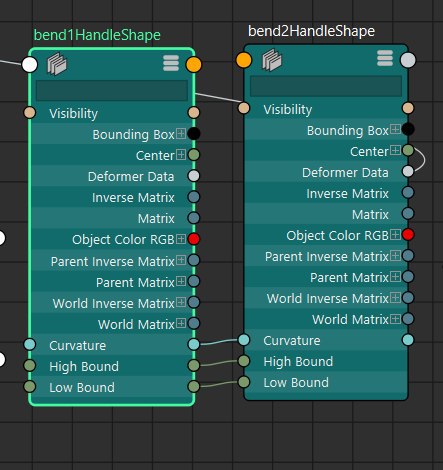Click bend1HandleShape Object Color RGB red port
Screen dimensions: 443x470
(x=194, y=239)
